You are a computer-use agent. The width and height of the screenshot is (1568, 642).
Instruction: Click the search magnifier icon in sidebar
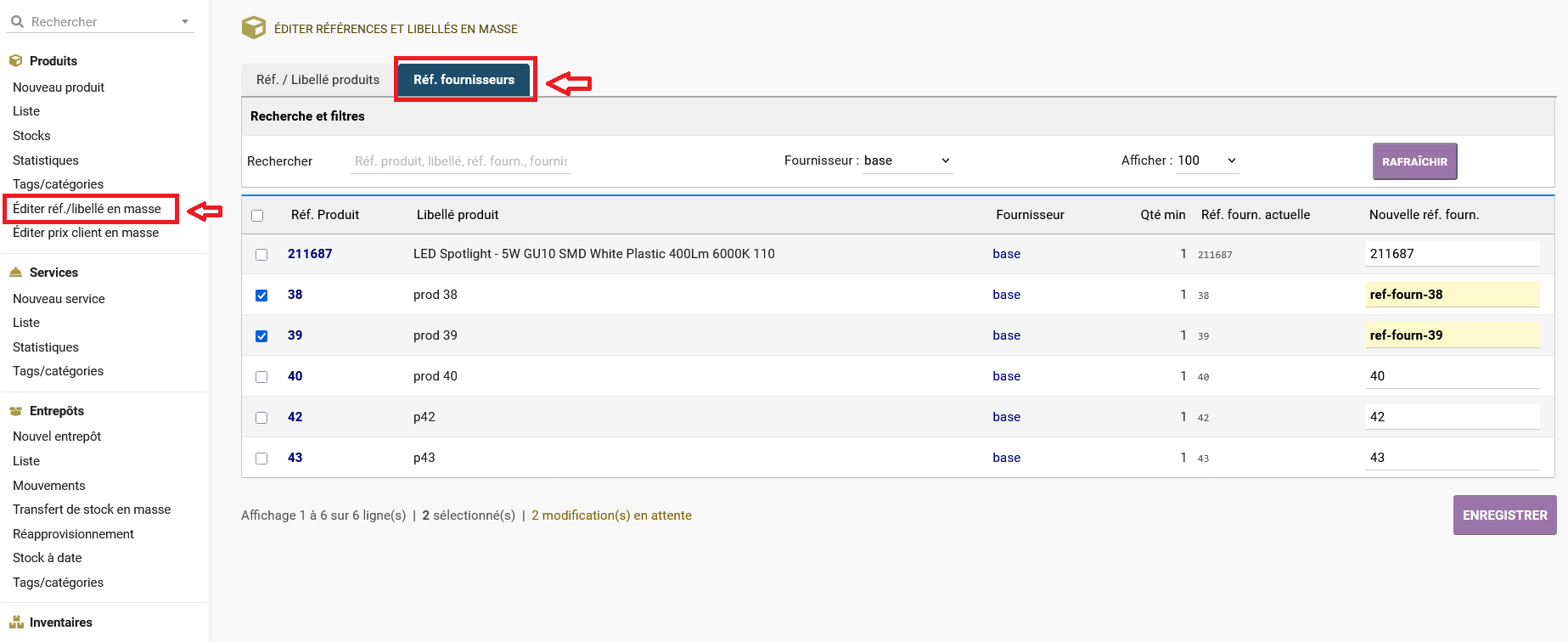(17, 22)
